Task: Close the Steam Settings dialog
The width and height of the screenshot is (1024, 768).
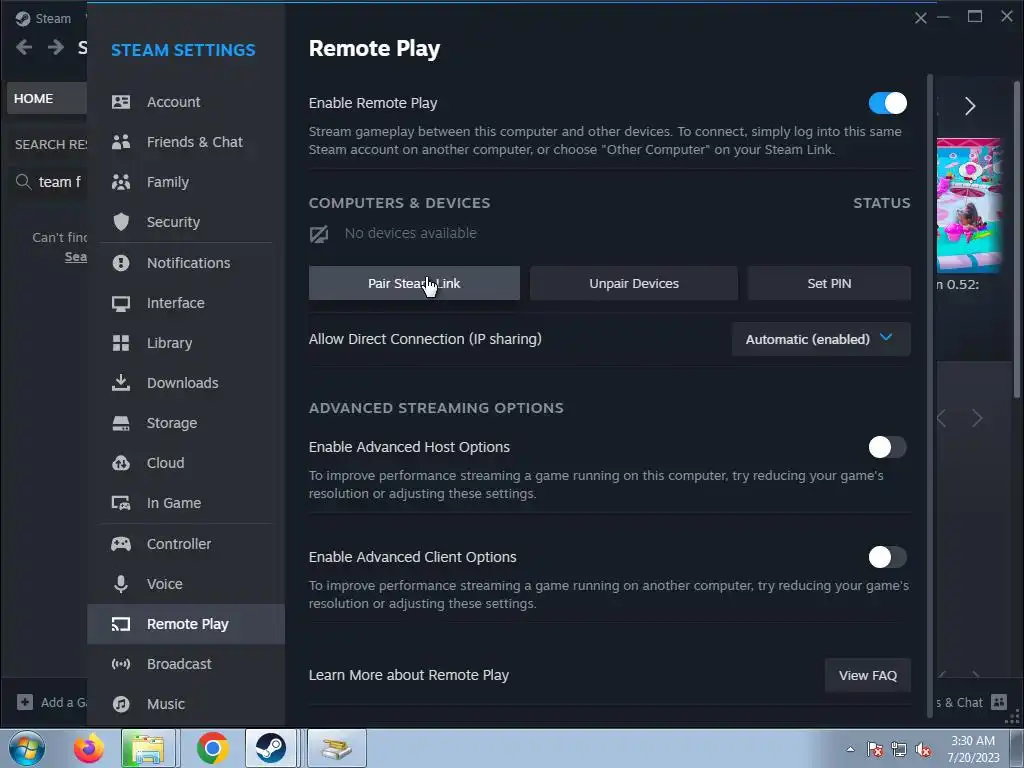Action: tap(921, 18)
